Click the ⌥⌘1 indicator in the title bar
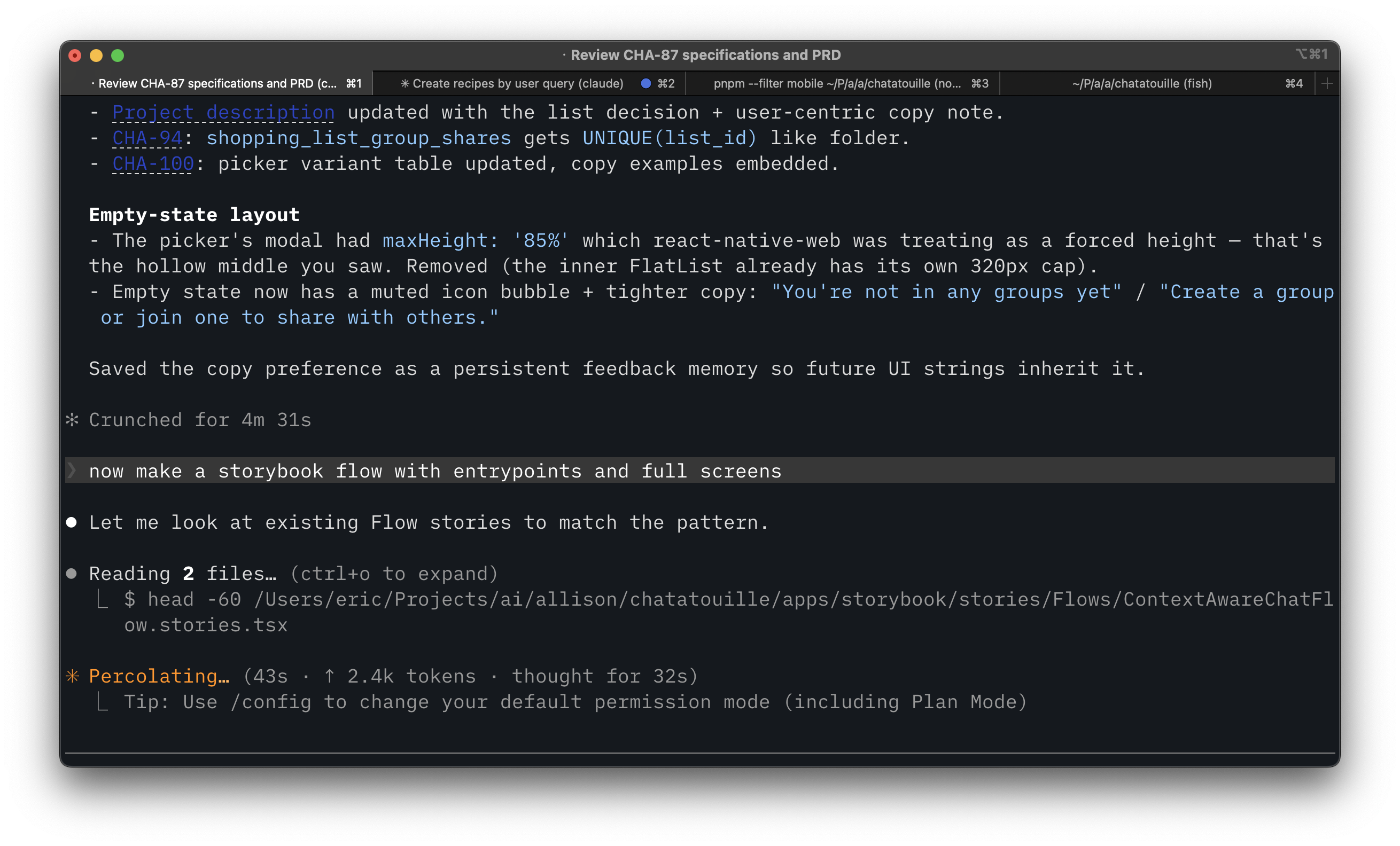The width and height of the screenshot is (1400, 846). click(1312, 54)
